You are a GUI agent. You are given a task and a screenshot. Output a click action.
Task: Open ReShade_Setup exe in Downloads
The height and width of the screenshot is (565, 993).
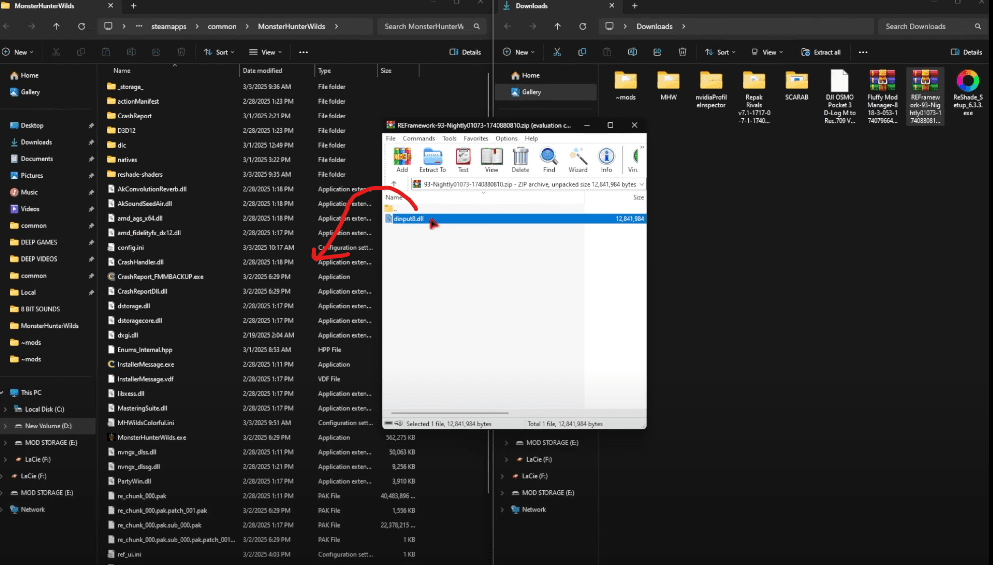pyautogui.click(x=968, y=93)
